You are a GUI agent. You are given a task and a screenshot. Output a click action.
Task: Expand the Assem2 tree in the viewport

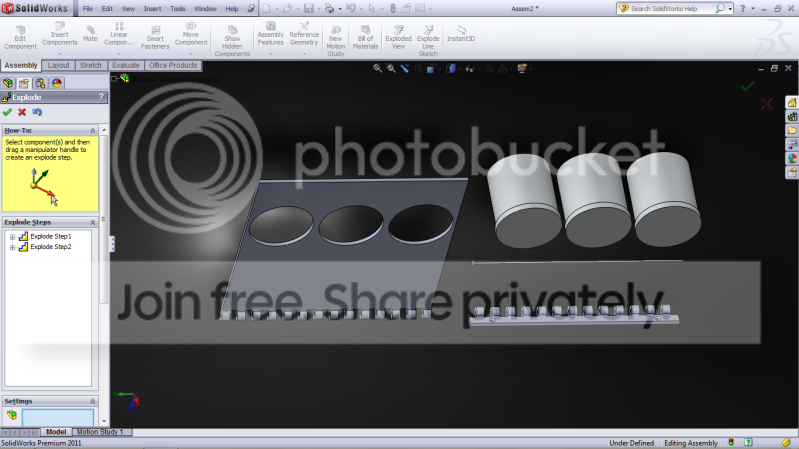[x=114, y=79]
